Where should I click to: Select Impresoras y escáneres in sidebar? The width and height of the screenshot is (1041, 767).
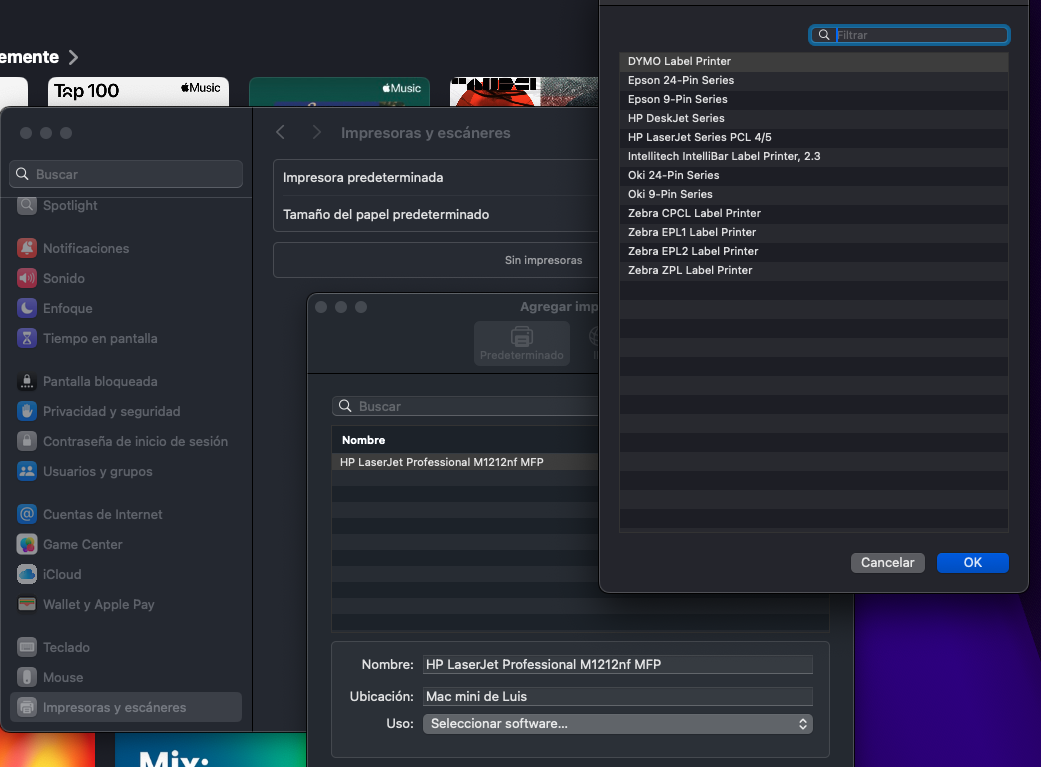[126, 707]
